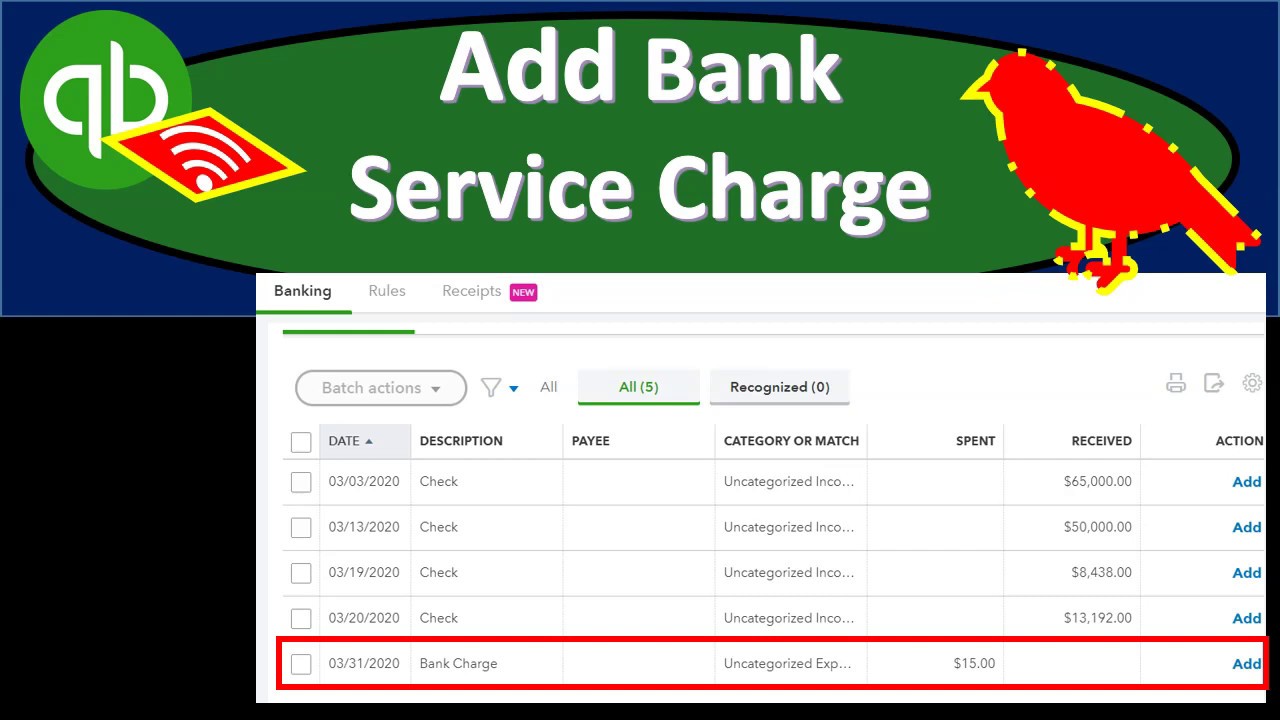Click the print icon above the table

(1176, 383)
